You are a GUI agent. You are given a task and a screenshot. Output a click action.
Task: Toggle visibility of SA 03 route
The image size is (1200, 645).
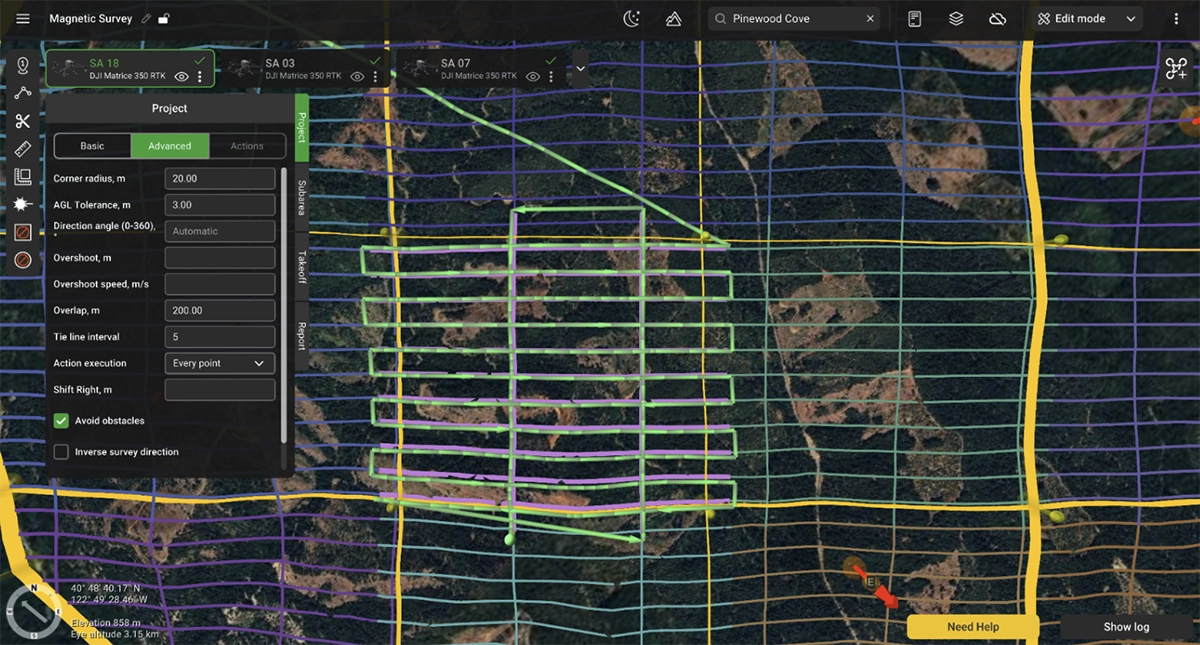click(x=358, y=76)
